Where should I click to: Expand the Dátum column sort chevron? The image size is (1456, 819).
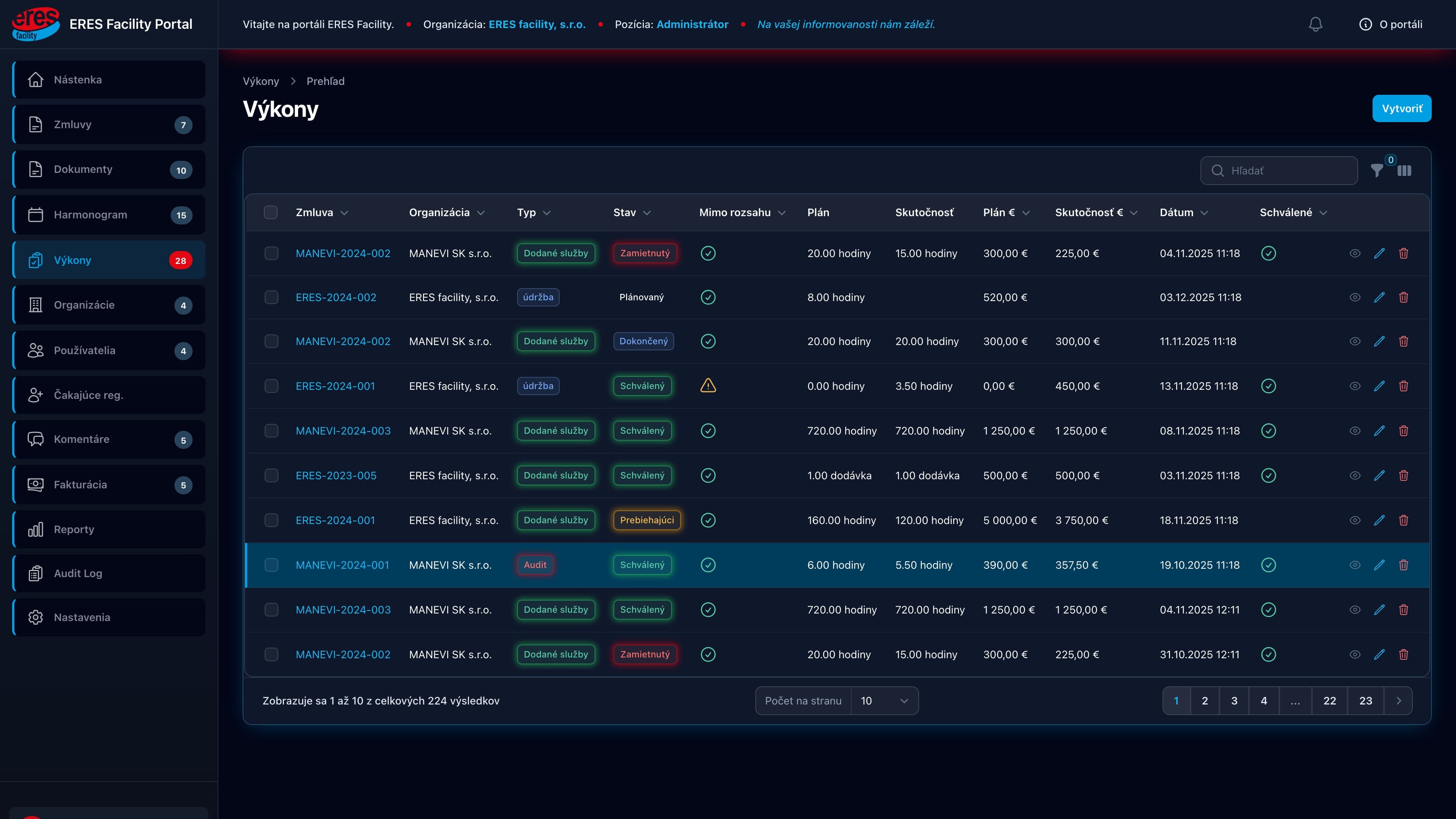pos(1204,213)
